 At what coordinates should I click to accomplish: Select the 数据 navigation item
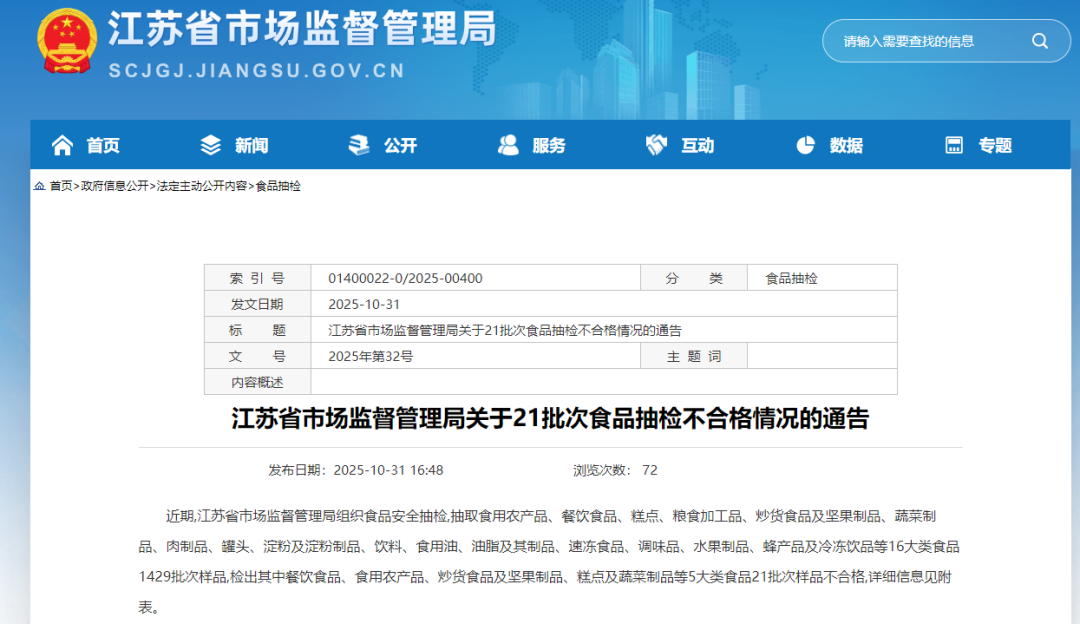coord(846,146)
